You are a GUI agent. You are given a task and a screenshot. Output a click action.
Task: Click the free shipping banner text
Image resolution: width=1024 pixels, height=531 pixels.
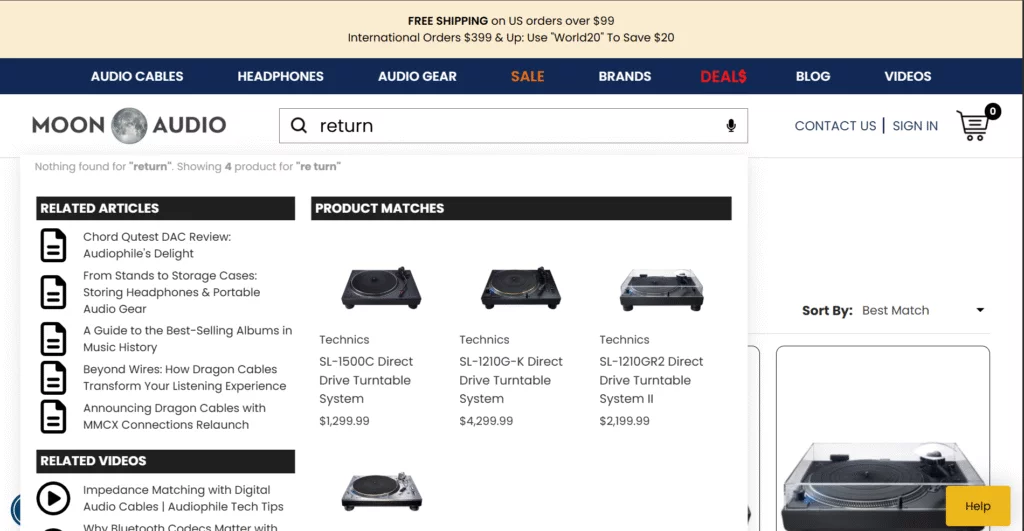pos(511,21)
